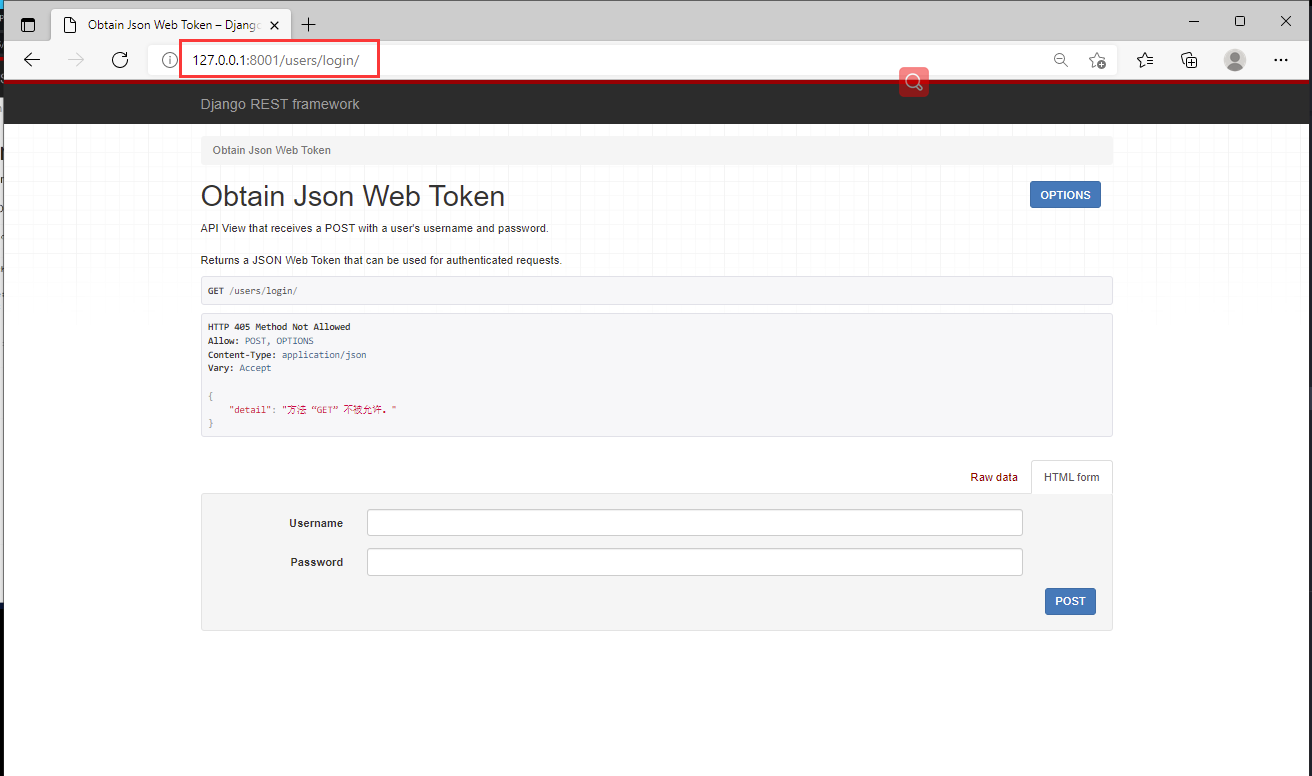This screenshot has height=776, width=1312.
Task: Click the red search magnifier overlay icon
Action: 914,82
